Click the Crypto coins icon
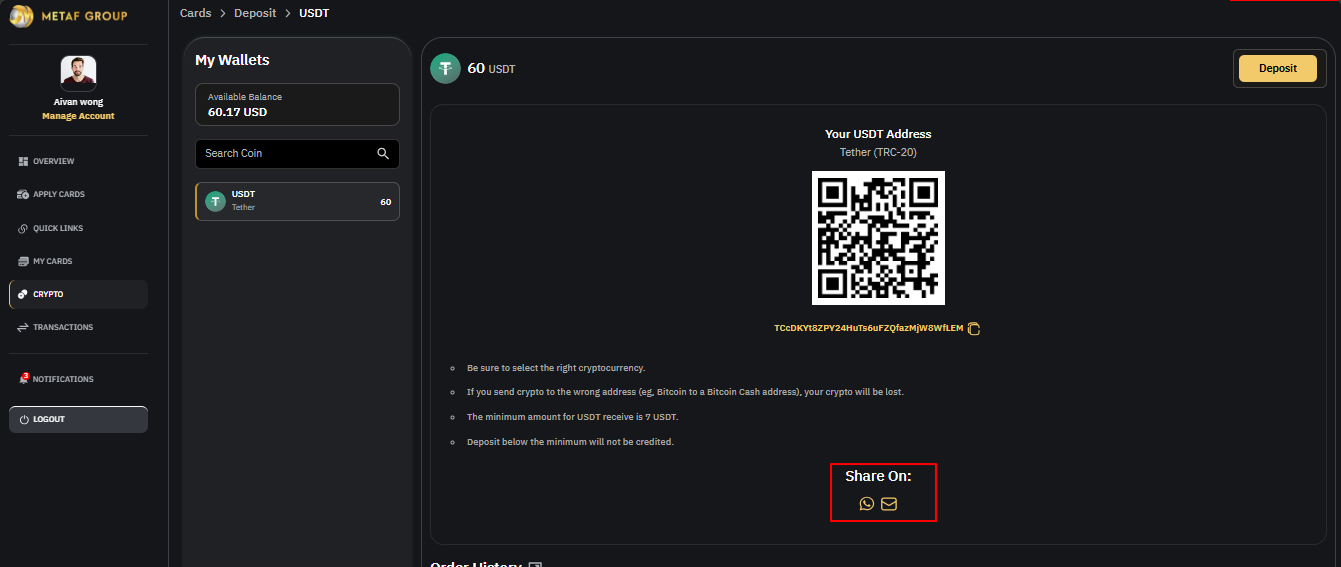Image resolution: width=1341 pixels, height=567 pixels. pyautogui.click(x=23, y=294)
